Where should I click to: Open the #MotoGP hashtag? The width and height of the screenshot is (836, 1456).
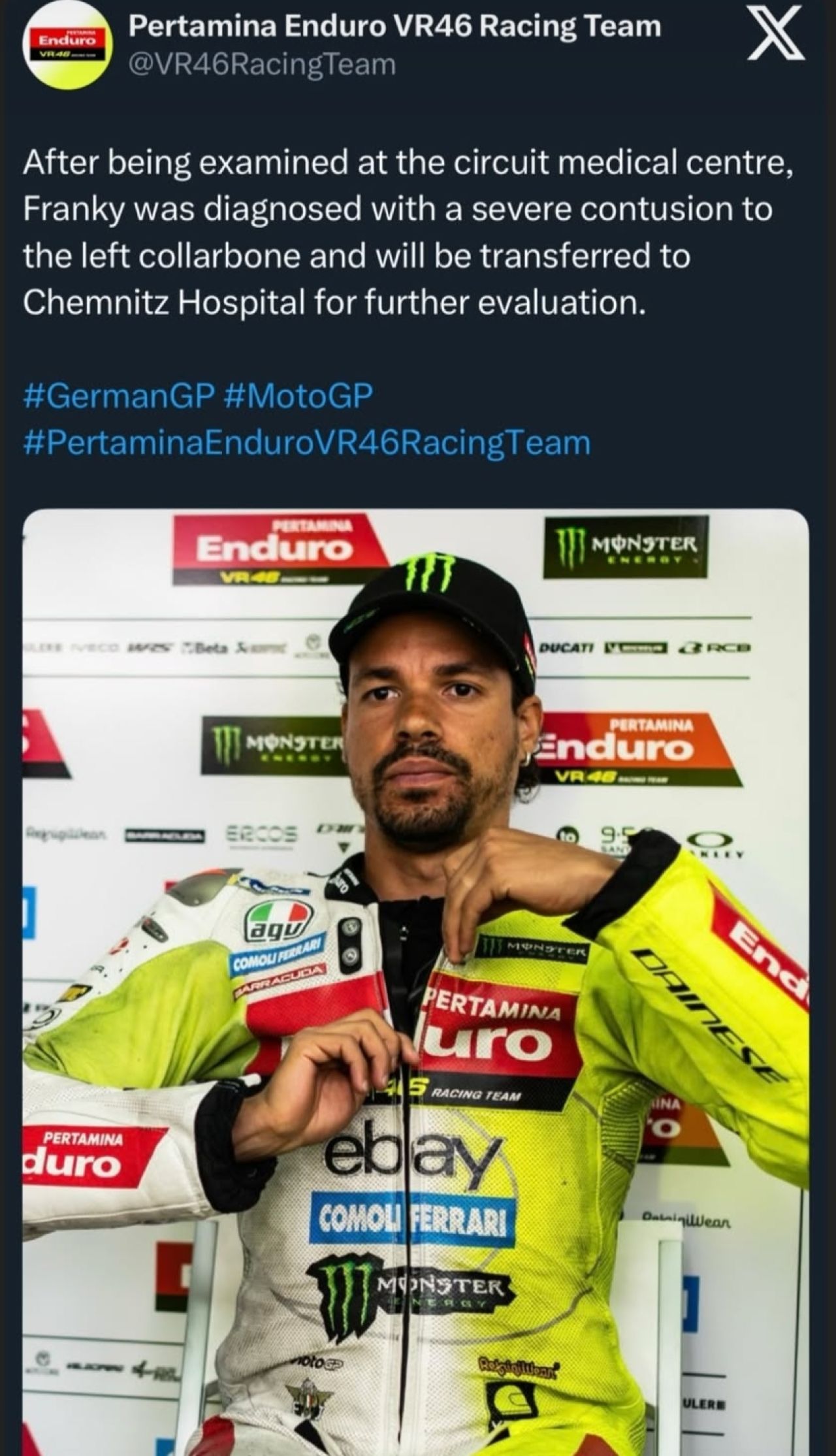[x=298, y=396]
